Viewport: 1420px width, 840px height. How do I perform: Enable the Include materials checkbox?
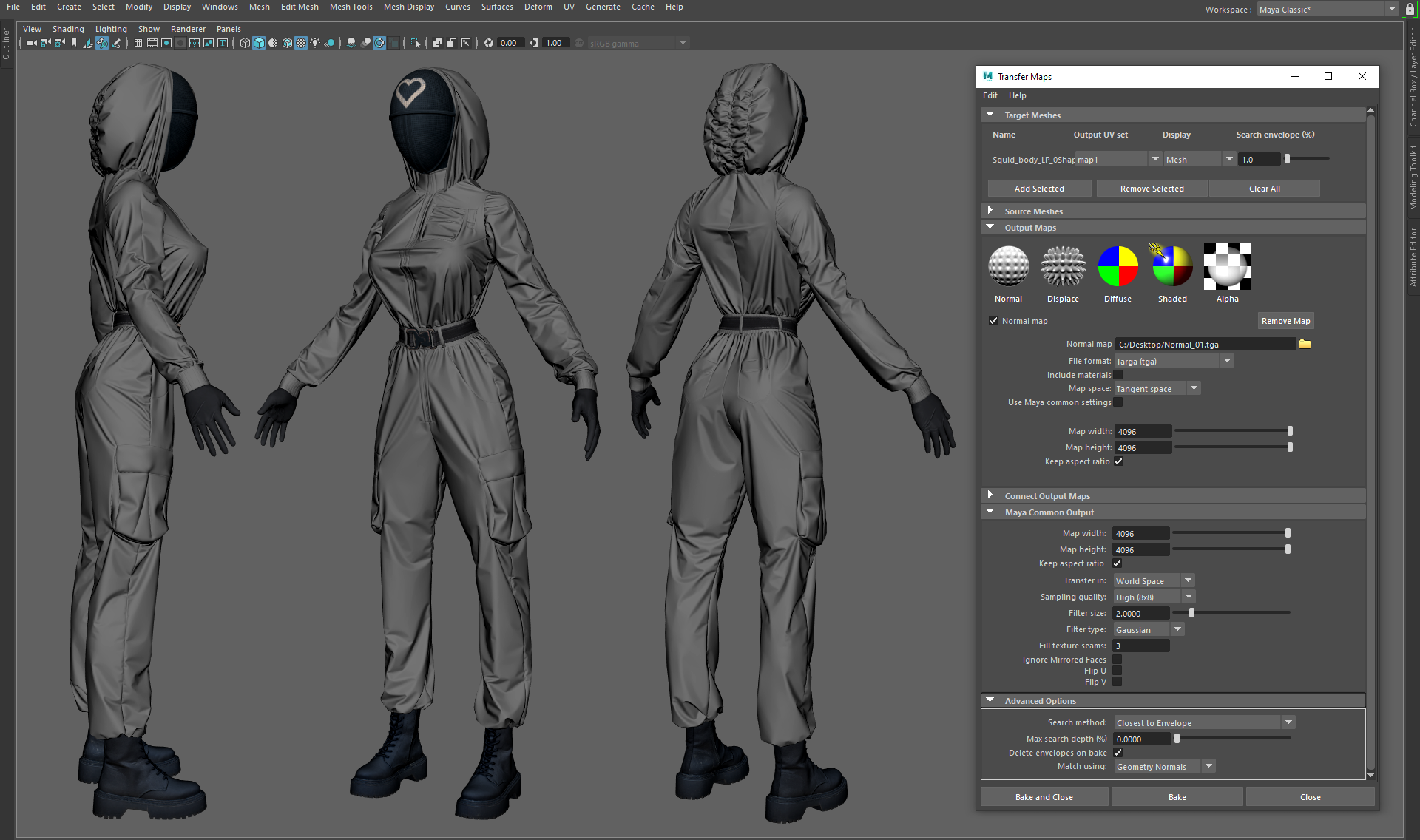(1118, 375)
